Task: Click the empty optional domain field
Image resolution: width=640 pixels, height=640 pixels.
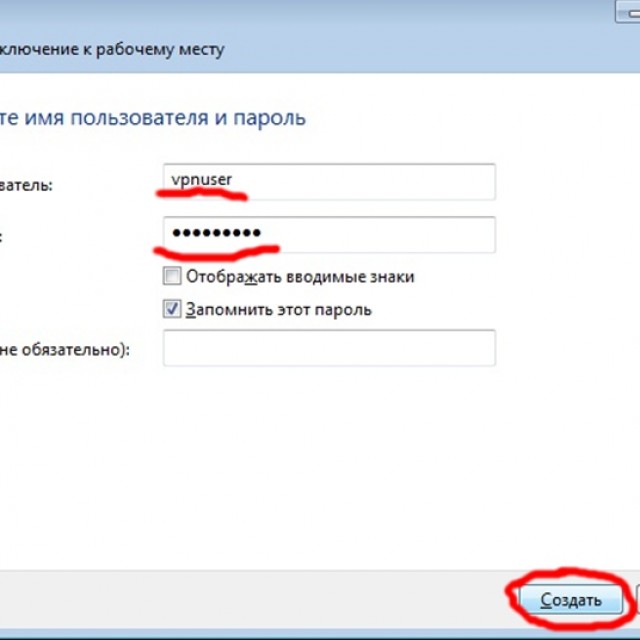Action: (330, 348)
